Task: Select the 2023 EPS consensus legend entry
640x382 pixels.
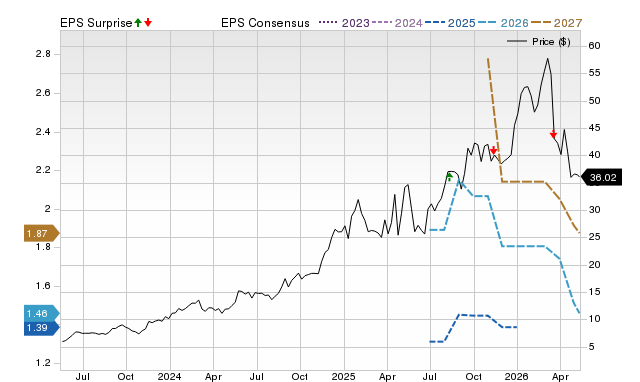Action: click(344, 23)
